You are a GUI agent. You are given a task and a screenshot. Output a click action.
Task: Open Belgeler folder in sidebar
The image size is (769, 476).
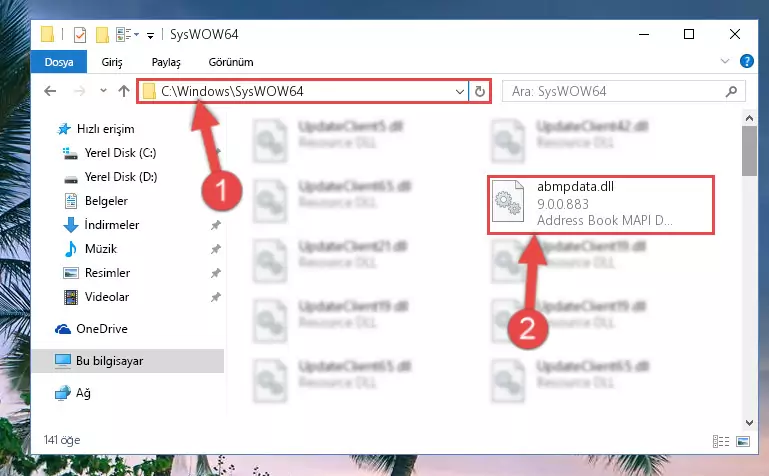[106, 201]
